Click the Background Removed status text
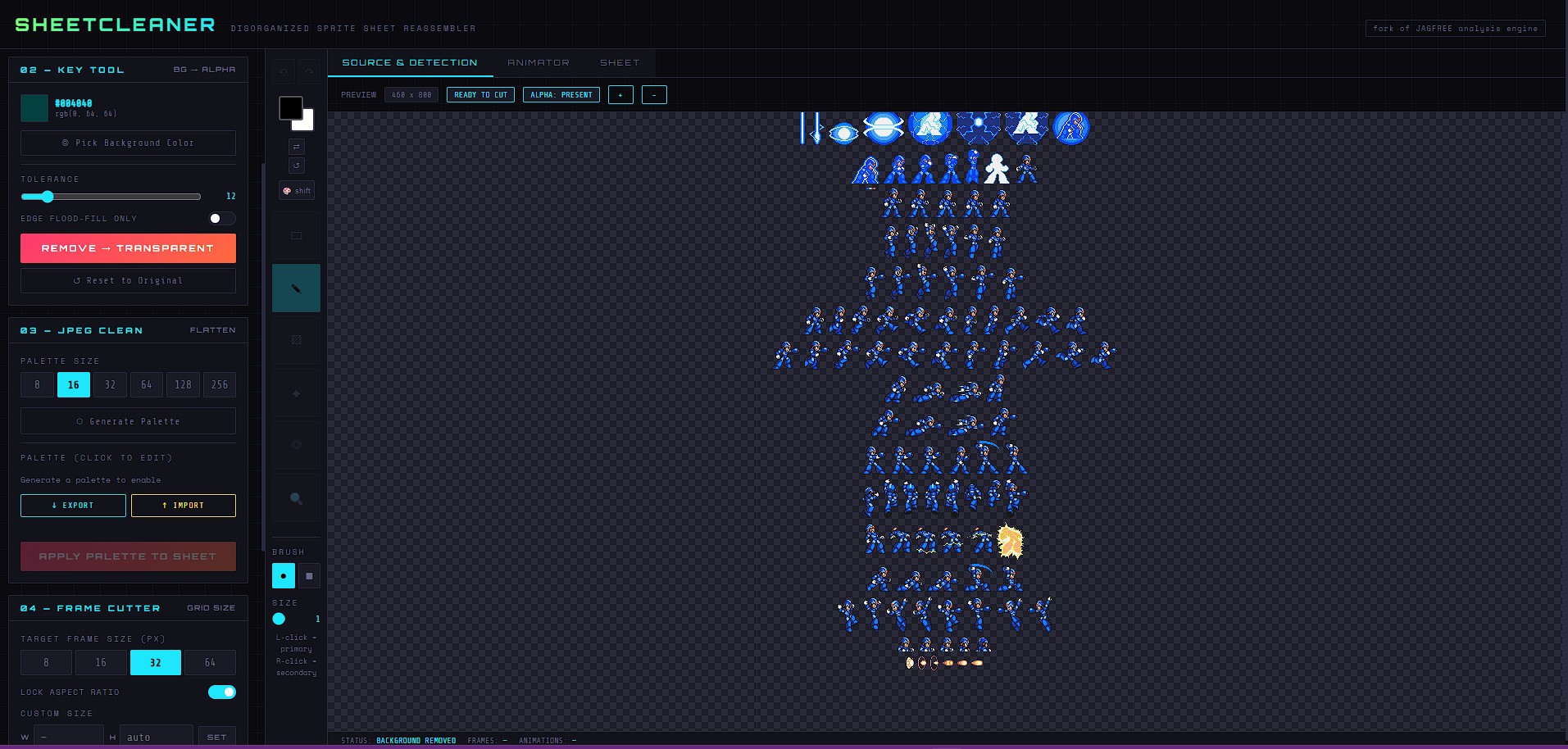 (416, 741)
